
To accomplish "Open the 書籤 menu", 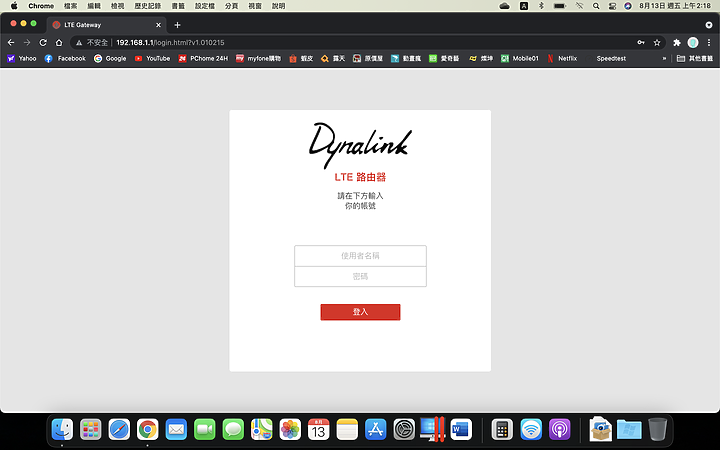I will [x=178, y=6].
